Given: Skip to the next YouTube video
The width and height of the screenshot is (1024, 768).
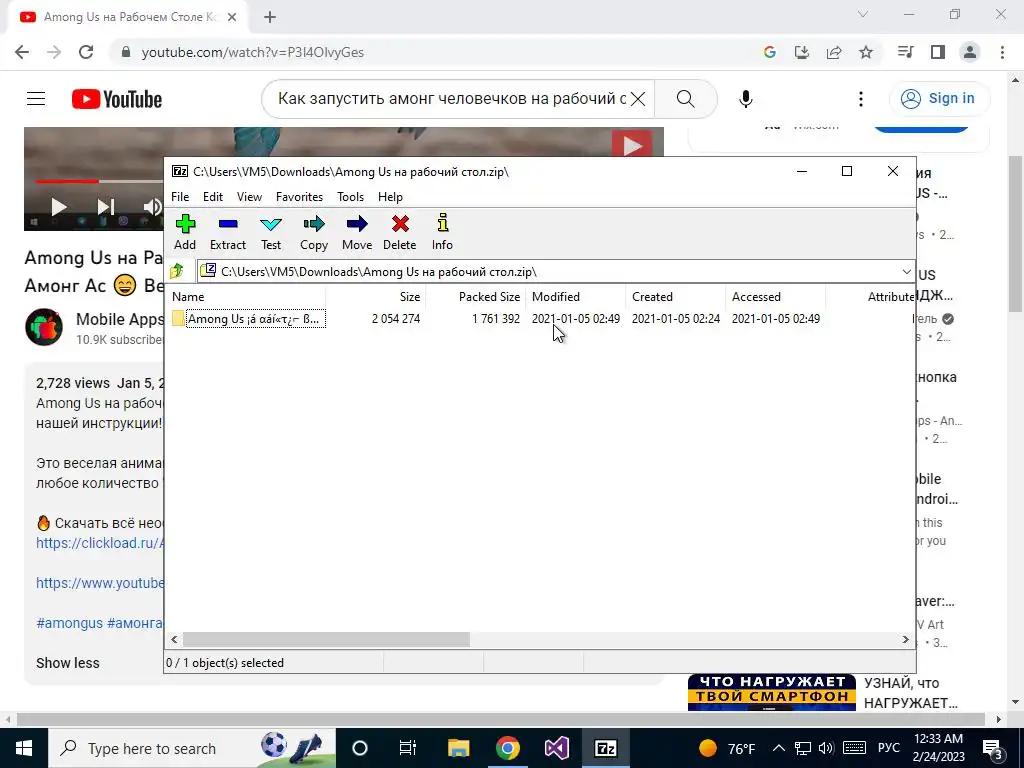Looking at the screenshot, I should coord(106,207).
